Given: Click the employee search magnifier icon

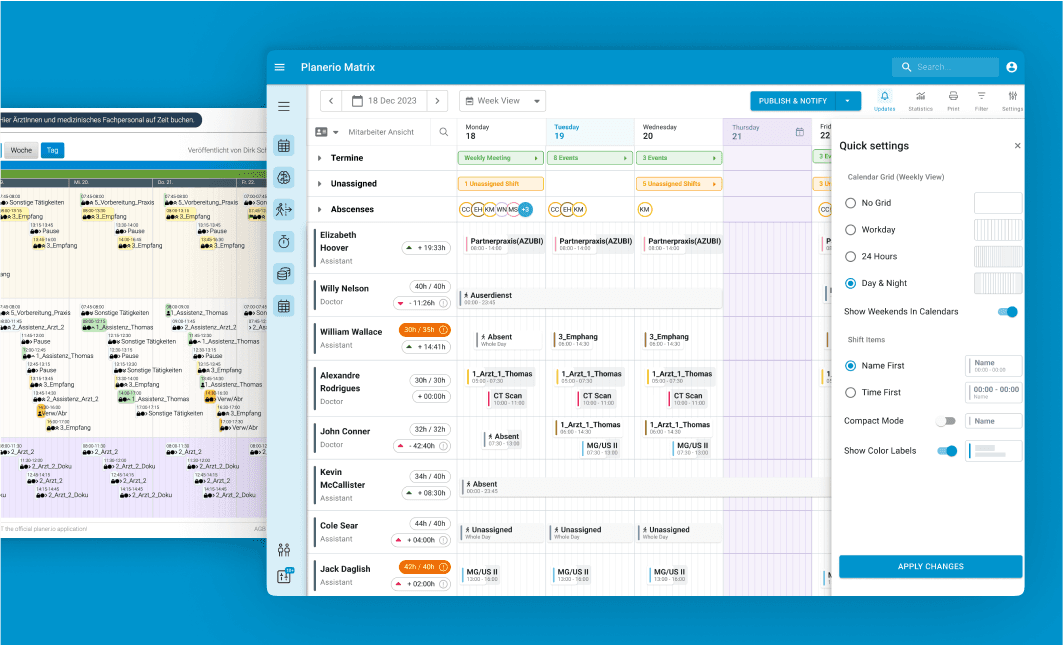Looking at the screenshot, I should (x=443, y=132).
